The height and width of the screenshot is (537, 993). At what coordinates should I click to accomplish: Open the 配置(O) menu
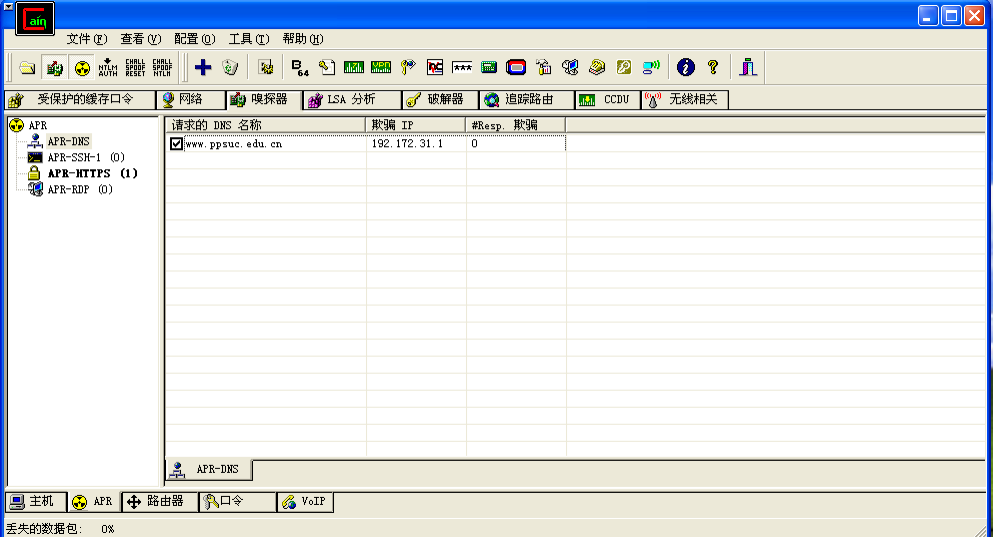pyautogui.click(x=195, y=39)
